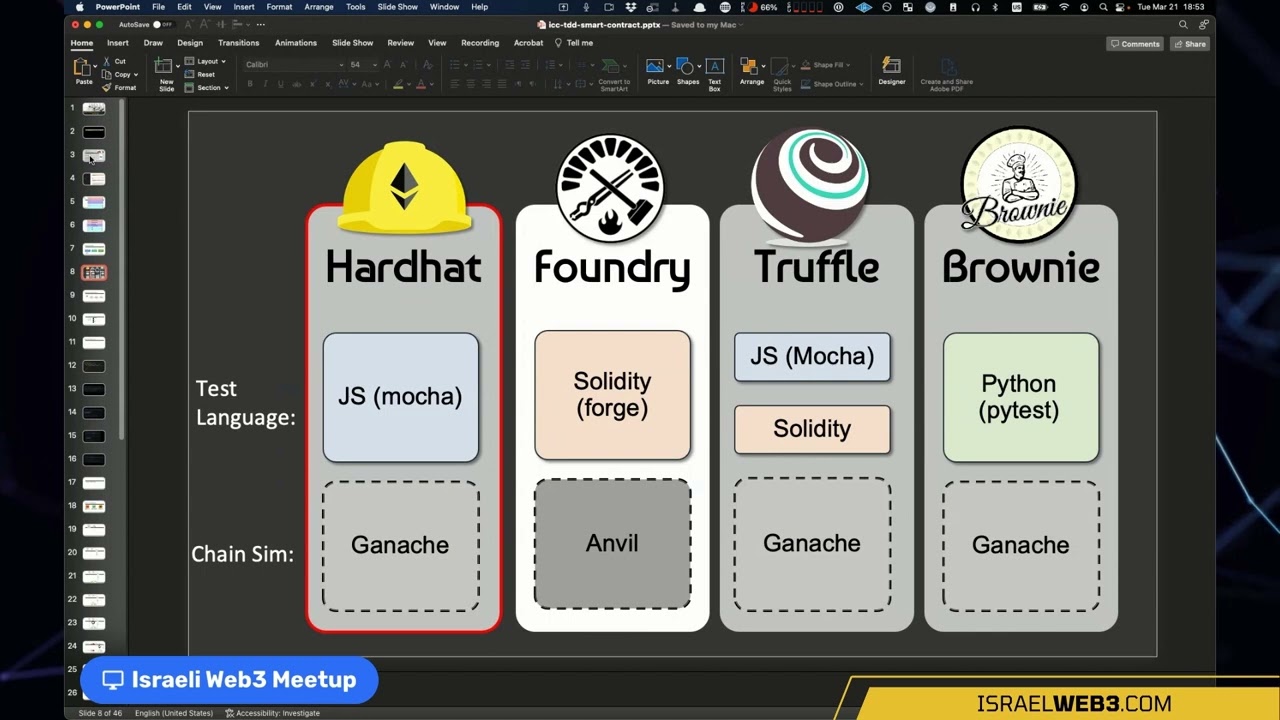Click the Format painter brush icon
The width and height of the screenshot is (1280, 720).
pos(107,87)
